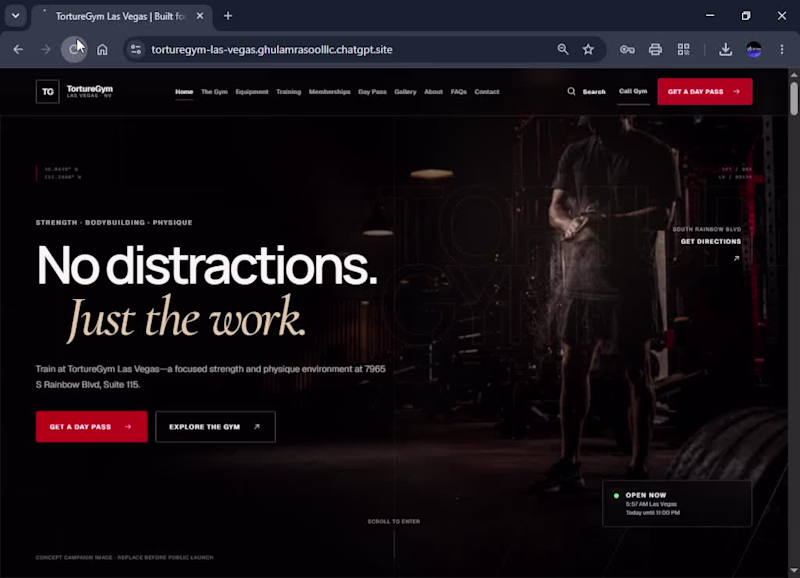This screenshot has height=578, width=800.
Task: Open The Gym nav item
Action: [x=214, y=92]
